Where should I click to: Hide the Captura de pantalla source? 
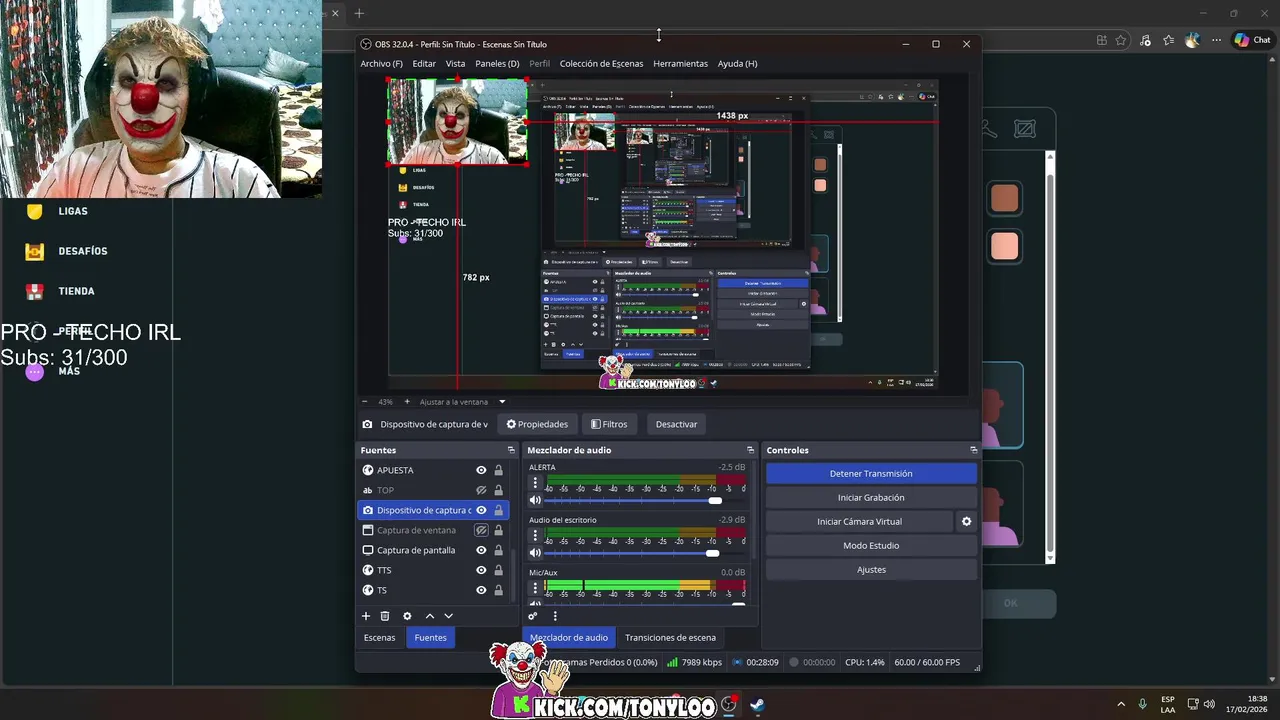click(481, 550)
